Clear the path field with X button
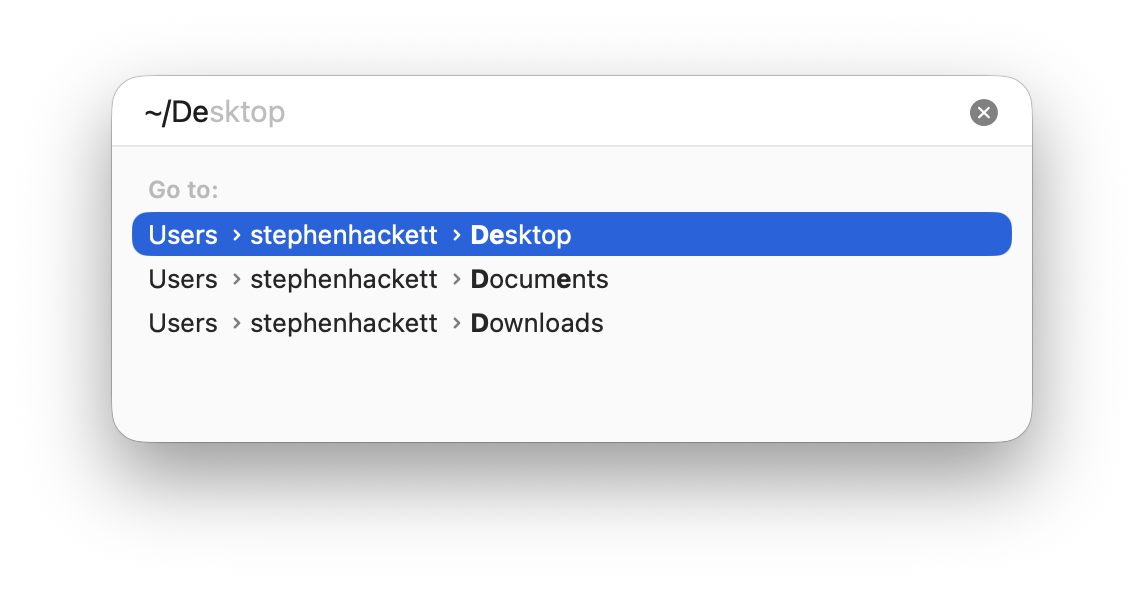 click(x=984, y=113)
